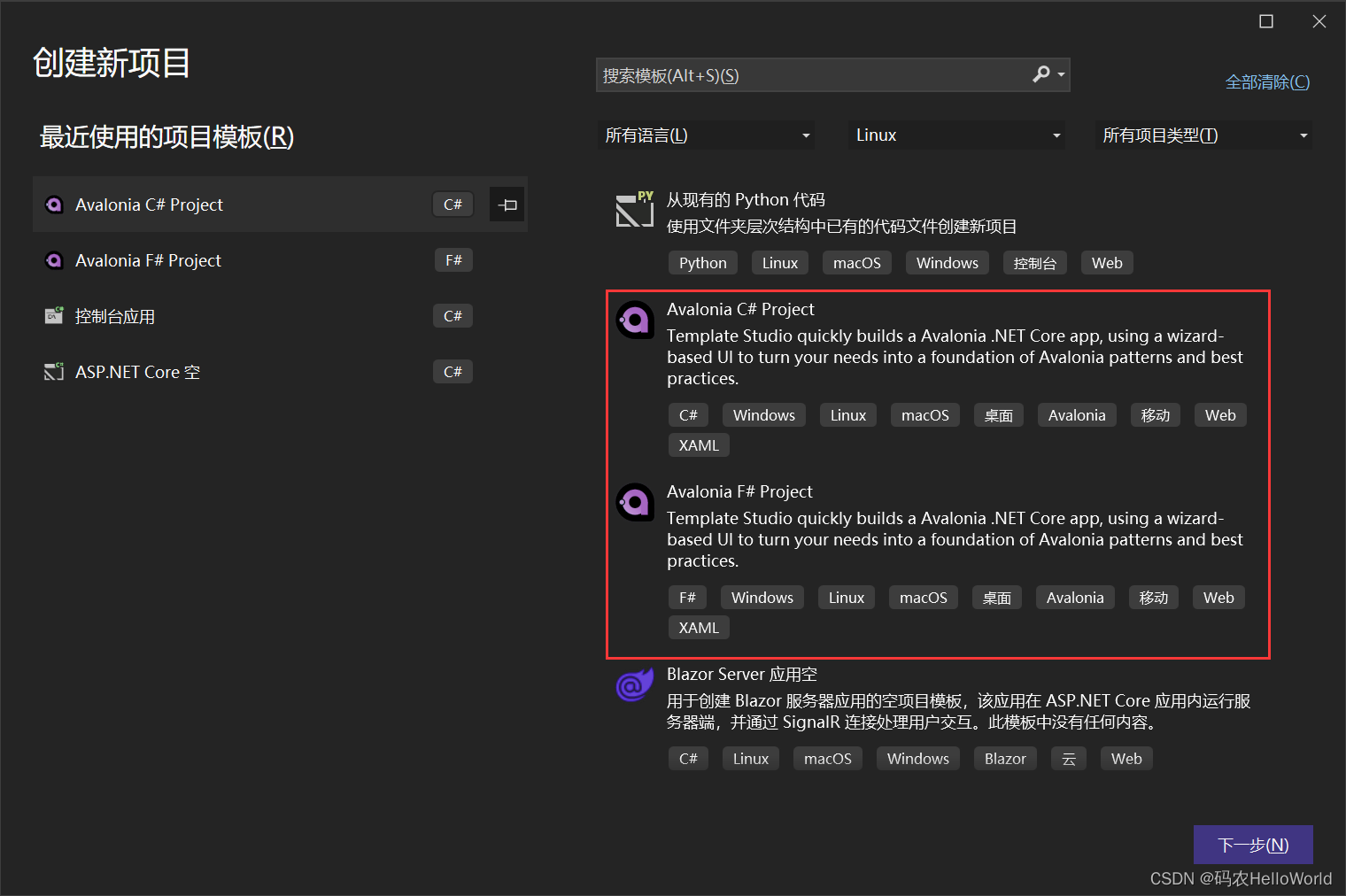This screenshot has height=896, width=1346.
Task: Click the Blazor Server purple icon
Action: (x=634, y=684)
